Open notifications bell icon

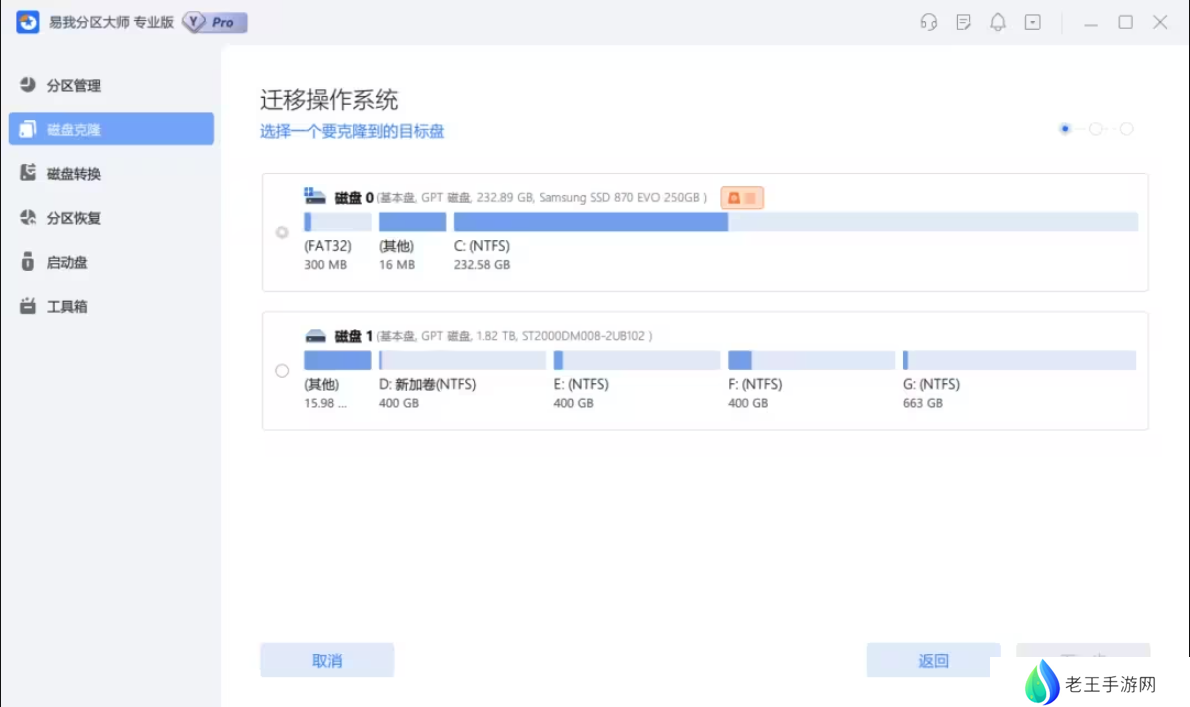pyautogui.click(x=997, y=22)
